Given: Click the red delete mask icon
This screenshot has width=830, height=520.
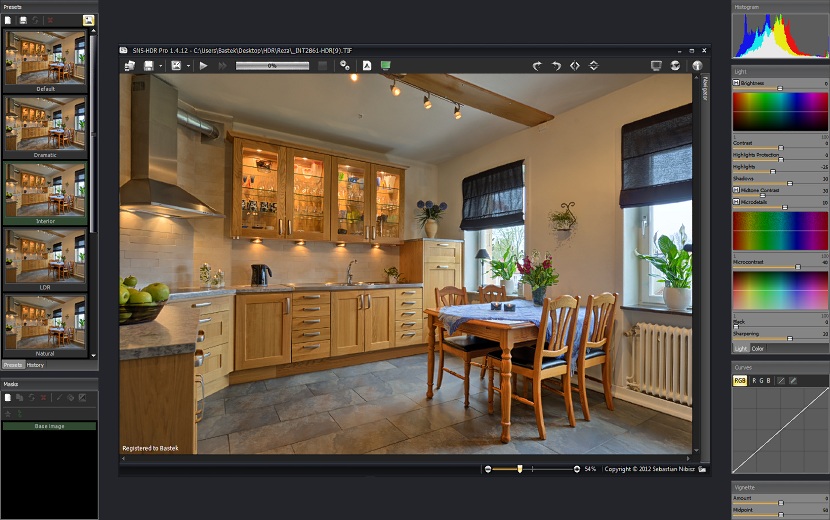Looking at the screenshot, I should pyautogui.click(x=44, y=398).
